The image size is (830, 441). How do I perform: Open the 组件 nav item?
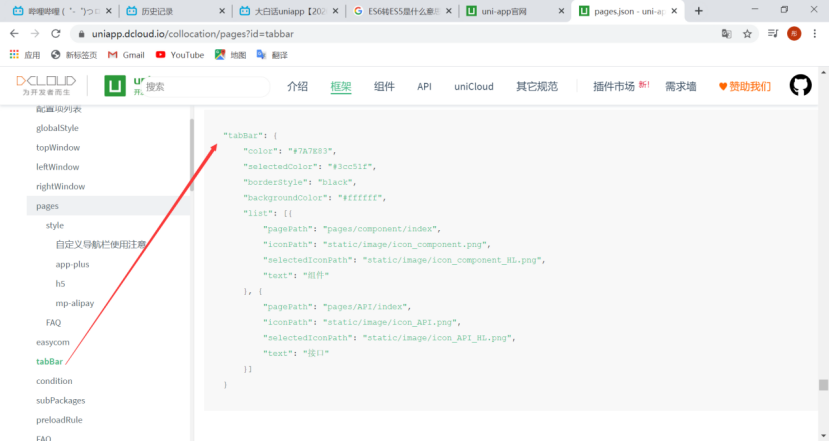tap(384, 86)
